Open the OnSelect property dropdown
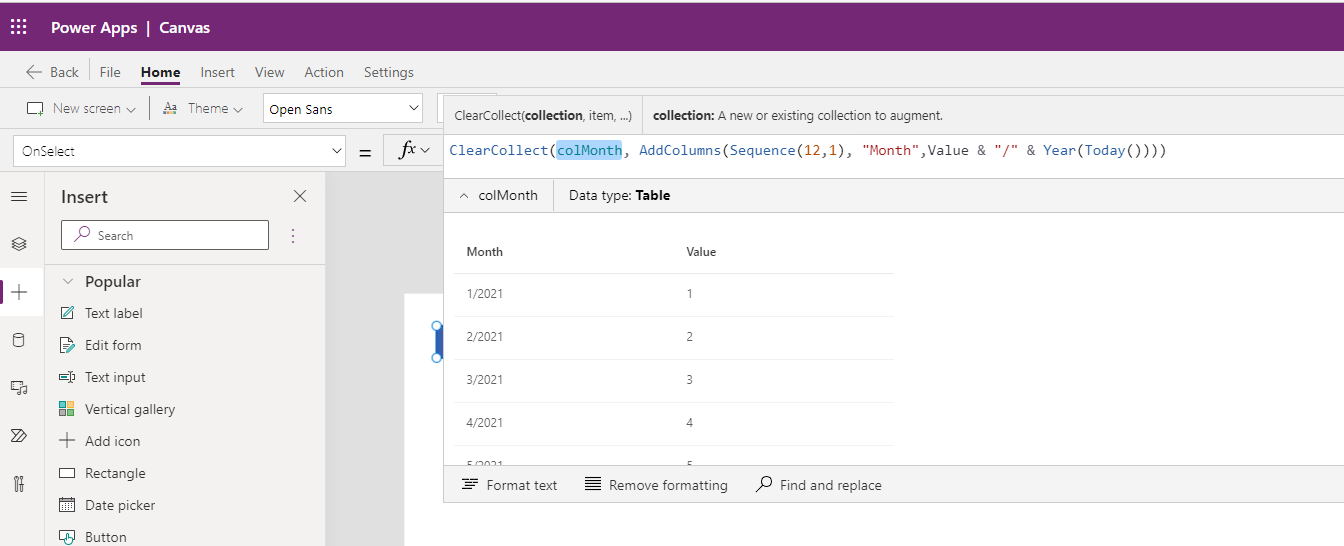This screenshot has width=1344, height=546. pyautogui.click(x=179, y=152)
